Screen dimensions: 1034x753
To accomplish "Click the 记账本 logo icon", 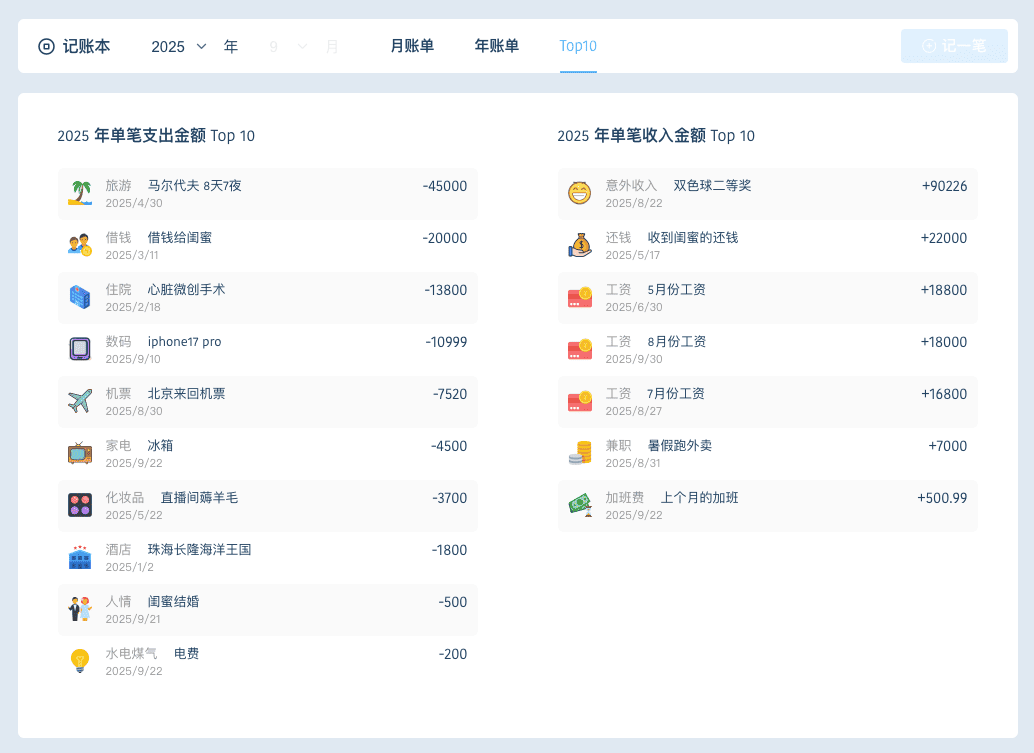I will pos(46,46).
